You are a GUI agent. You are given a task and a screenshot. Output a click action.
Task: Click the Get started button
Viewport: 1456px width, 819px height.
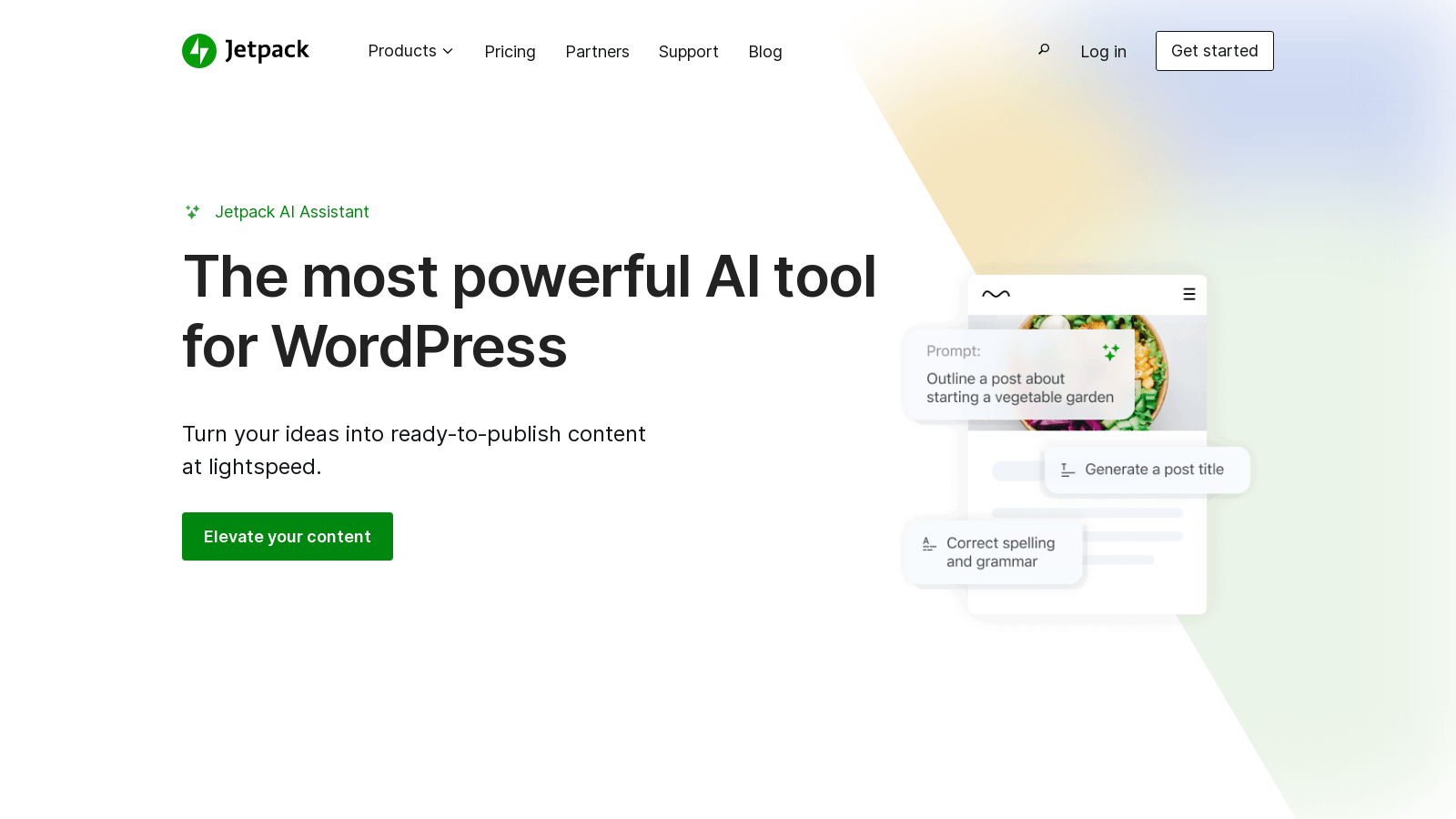1215,51
